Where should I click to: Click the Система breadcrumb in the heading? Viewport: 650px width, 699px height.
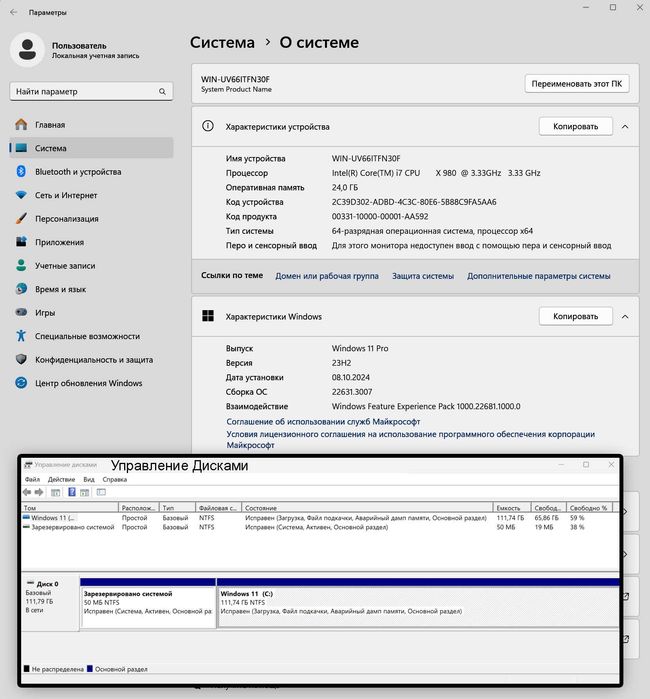click(x=222, y=42)
